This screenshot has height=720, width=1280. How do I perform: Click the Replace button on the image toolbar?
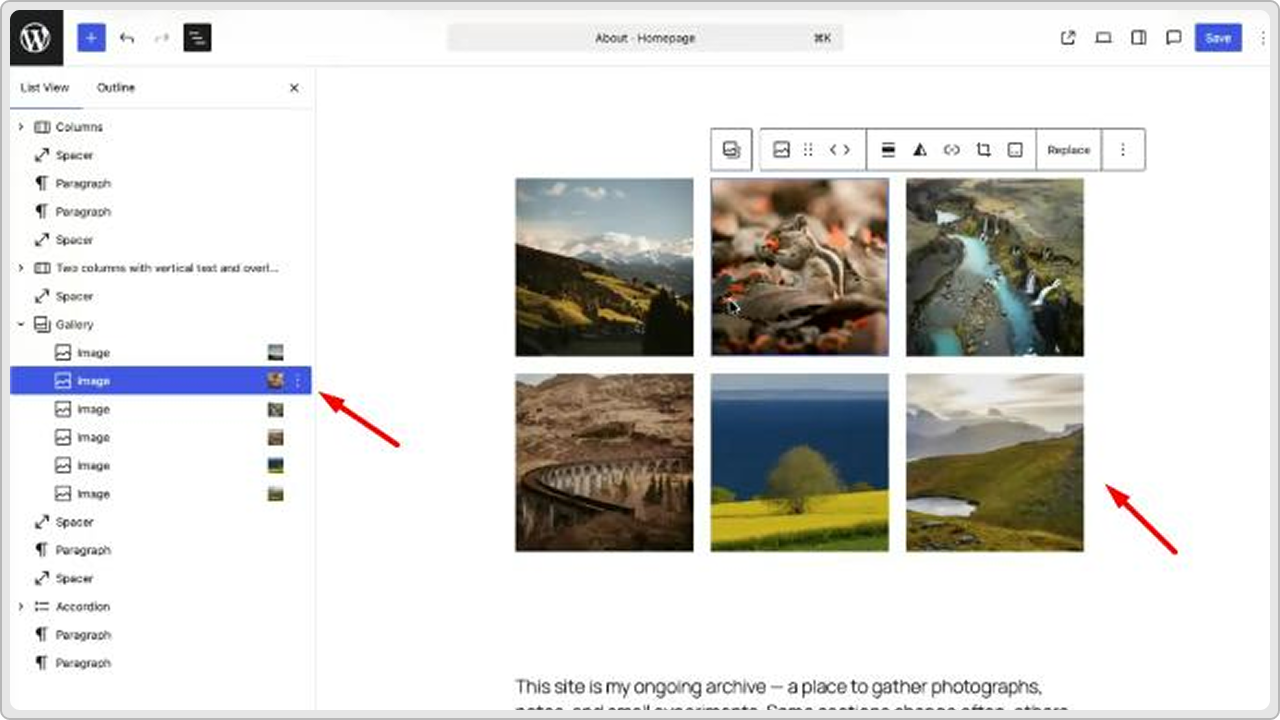[x=1068, y=149]
